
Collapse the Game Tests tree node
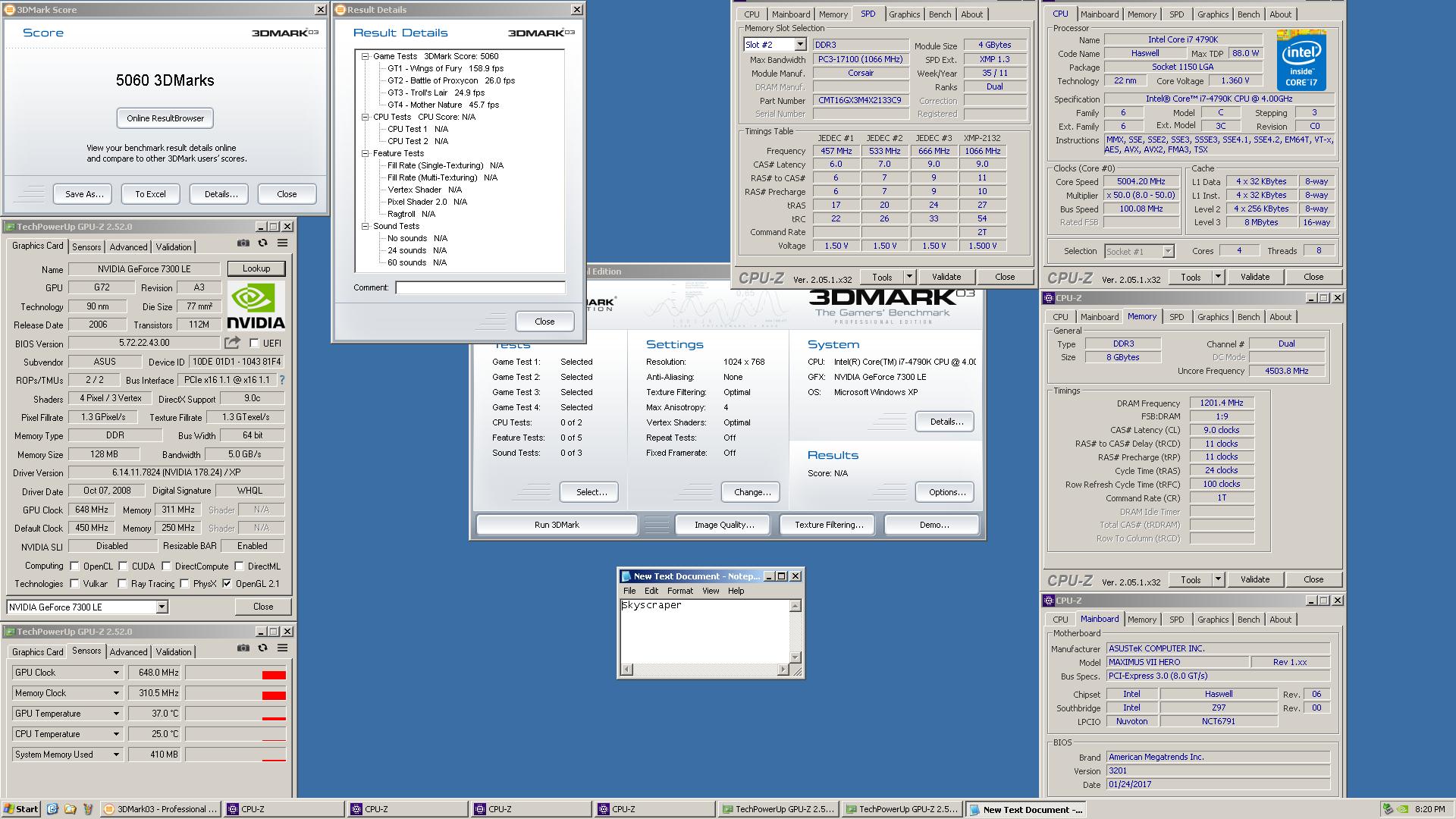[365, 56]
